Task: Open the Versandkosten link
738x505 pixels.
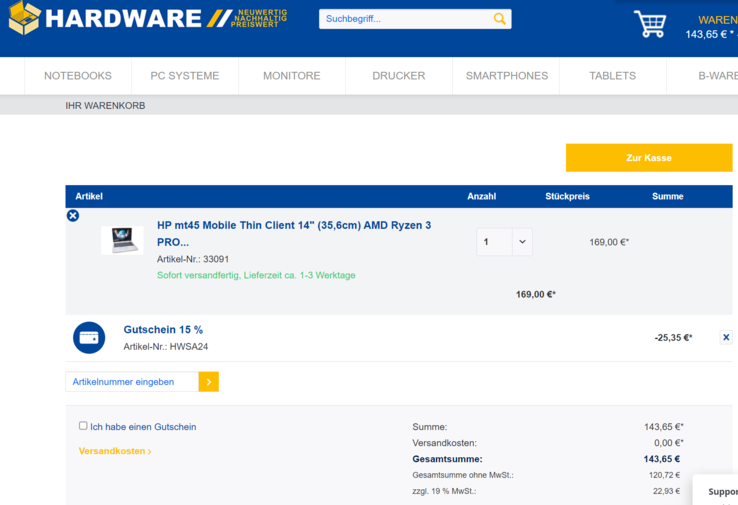Action: 115,451
